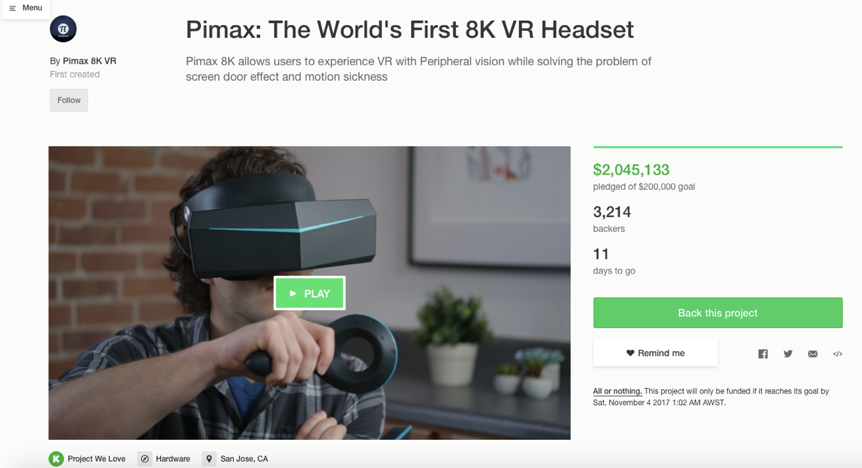The image size is (862, 468).
Task: Share project via Twitter icon
Action: 788,354
